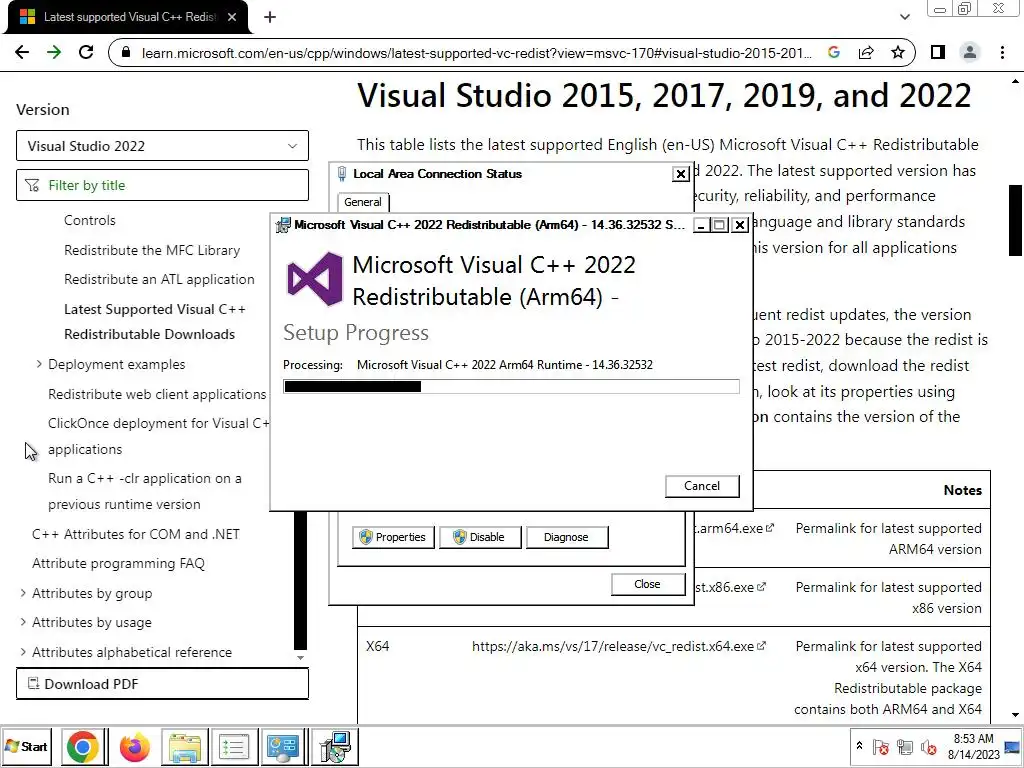Viewport: 1024px width, 768px height.
Task: Click the profile avatar icon in Chrome
Action: [970, 52]
